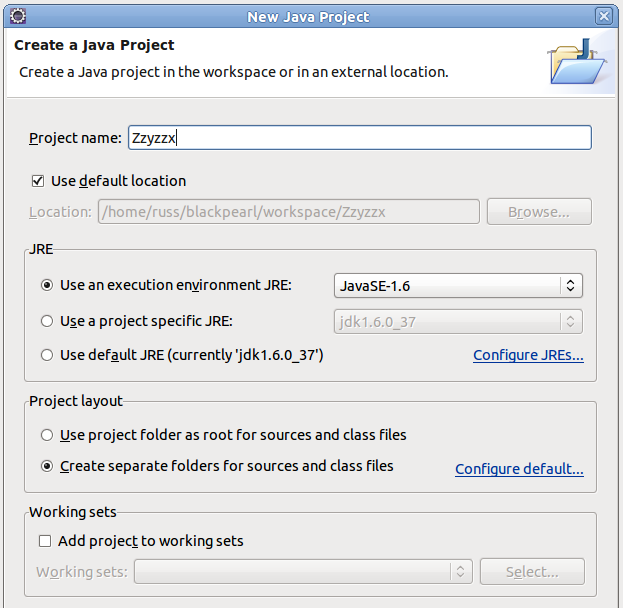
Task: Uncheck the Use default location checkbox
Action: tap(38, 181)
